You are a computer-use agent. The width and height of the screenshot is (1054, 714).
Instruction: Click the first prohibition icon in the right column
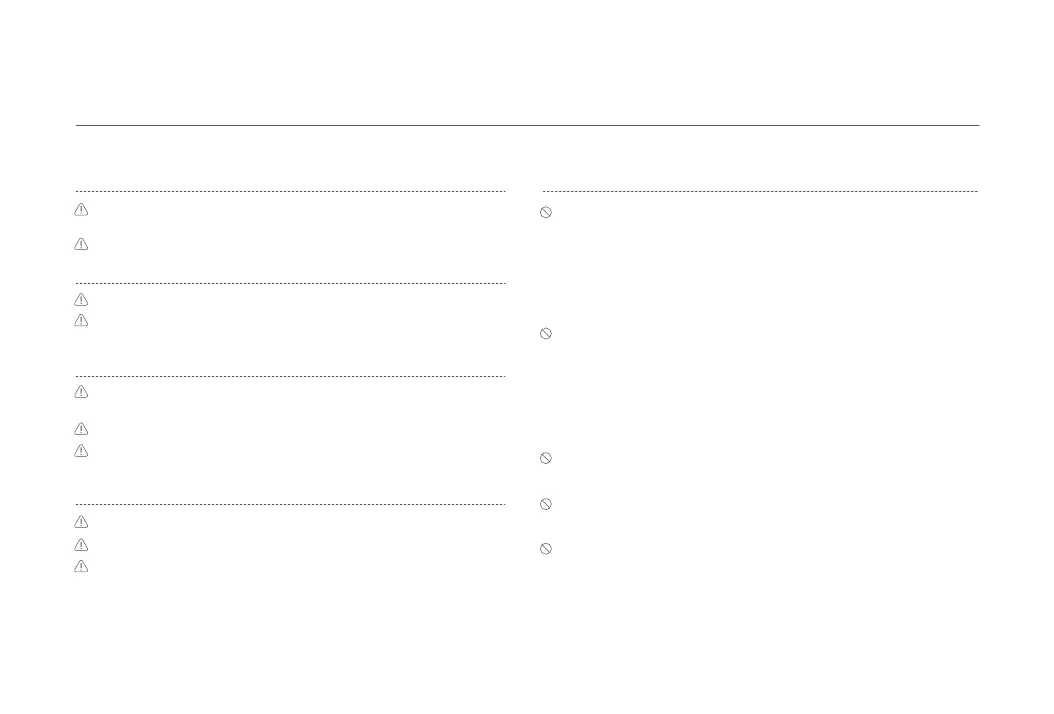pos(546,212)
